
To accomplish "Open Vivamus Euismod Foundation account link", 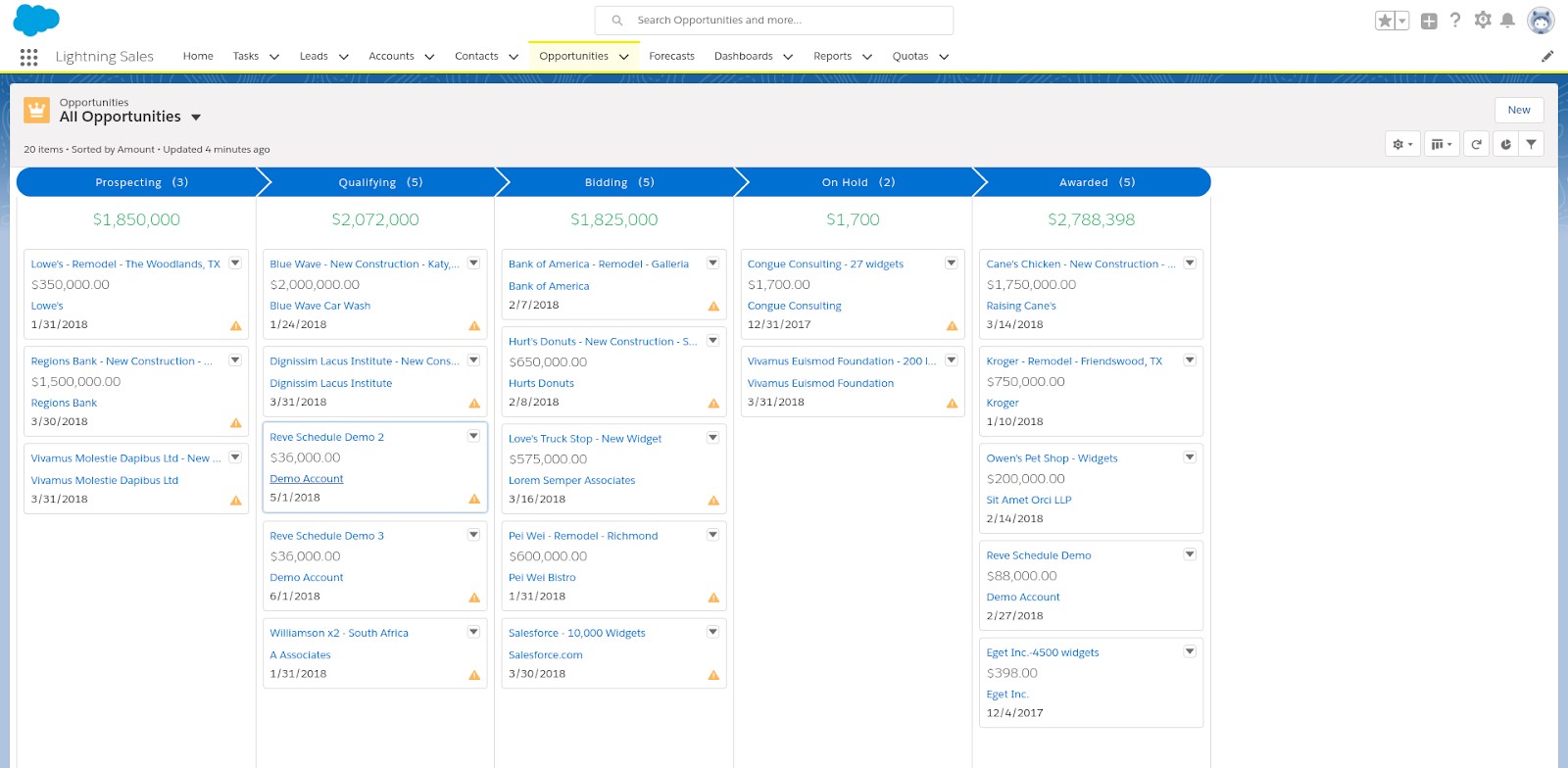I will (820, 383).
